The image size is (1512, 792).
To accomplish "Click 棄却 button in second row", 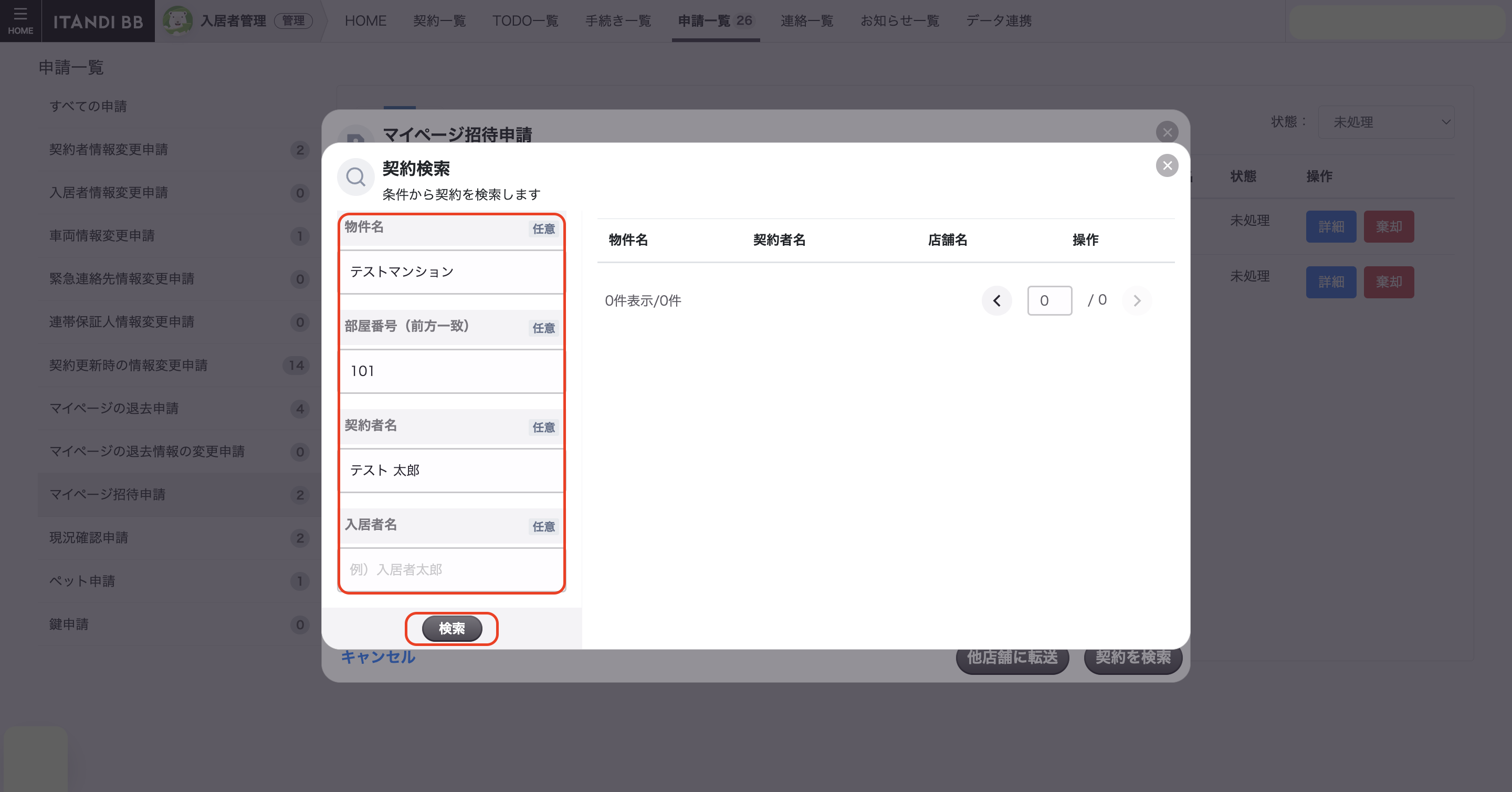I will tap(1389, 282).
